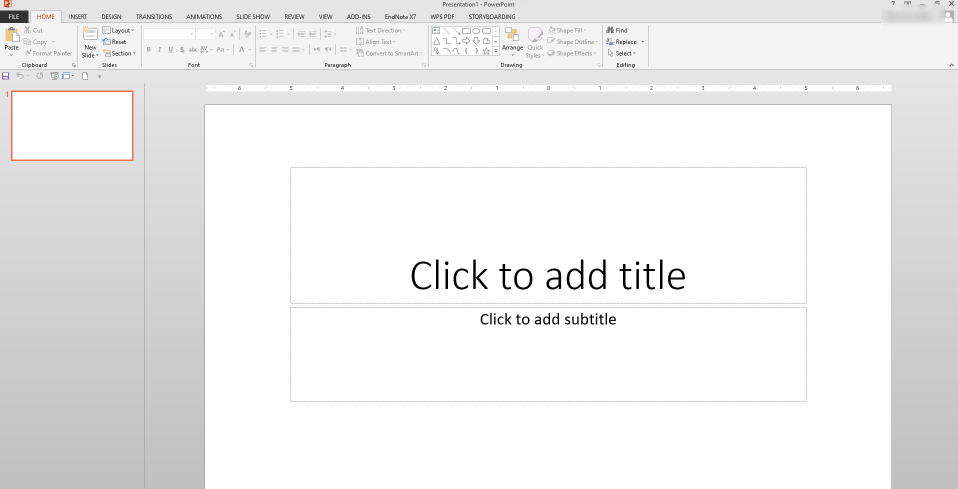Click the Copy command
The image size is (958, 489).
coord(35,42)
